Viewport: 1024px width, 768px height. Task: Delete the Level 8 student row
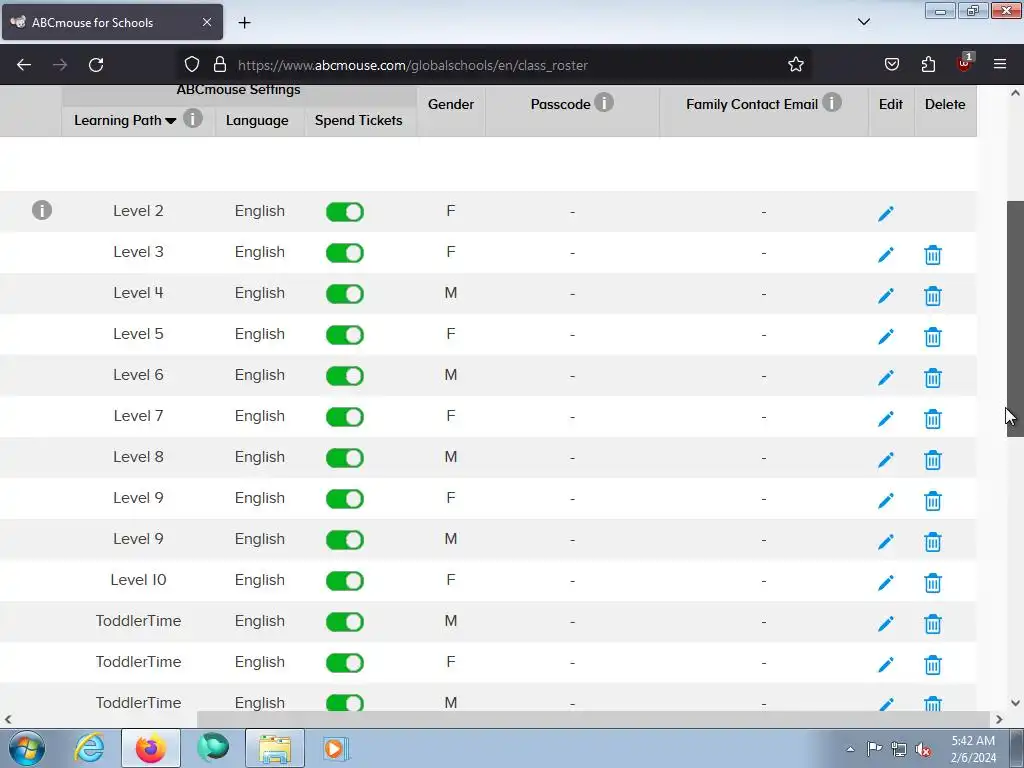pos(933,460)
